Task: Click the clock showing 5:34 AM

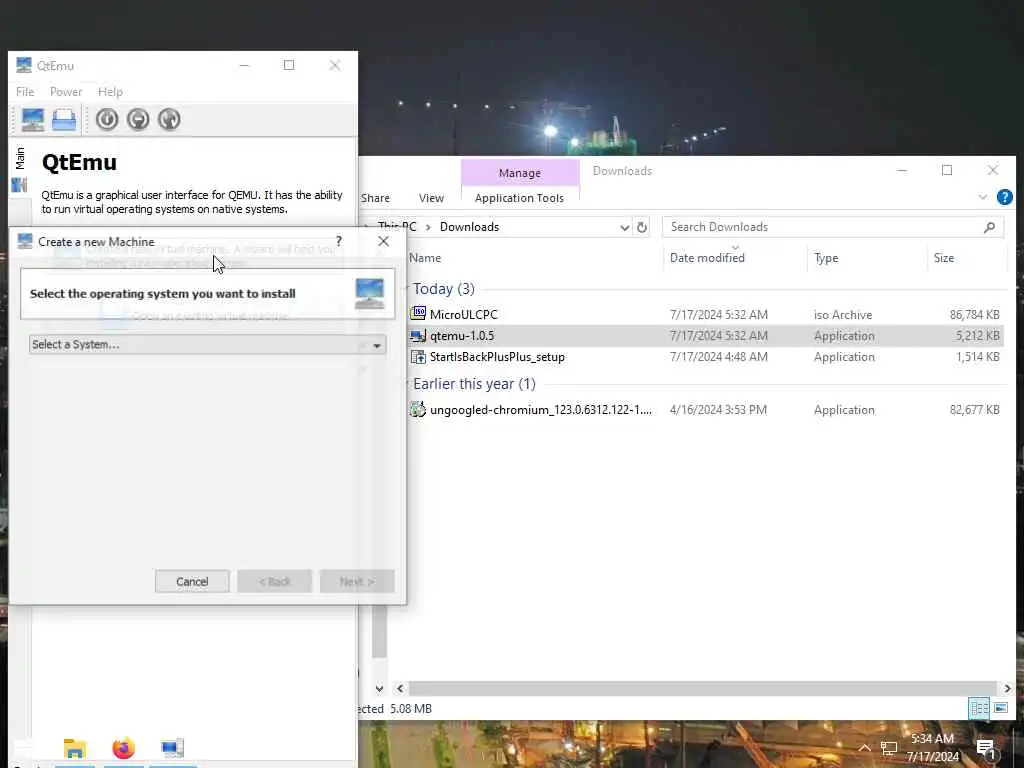Action: (x=933, y=739)
